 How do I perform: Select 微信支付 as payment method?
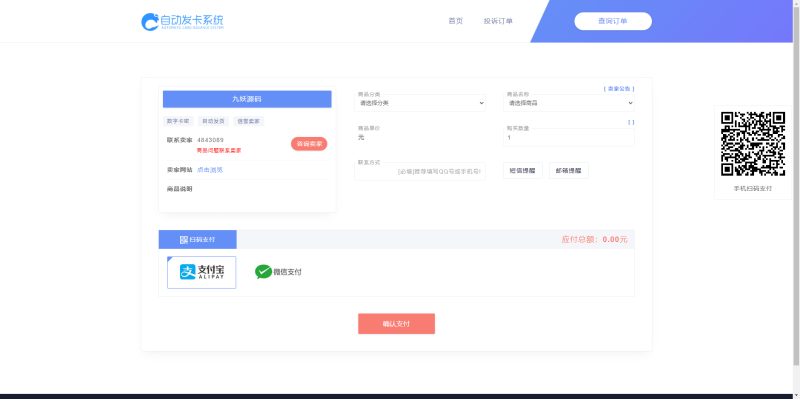[x=279, y=272]
